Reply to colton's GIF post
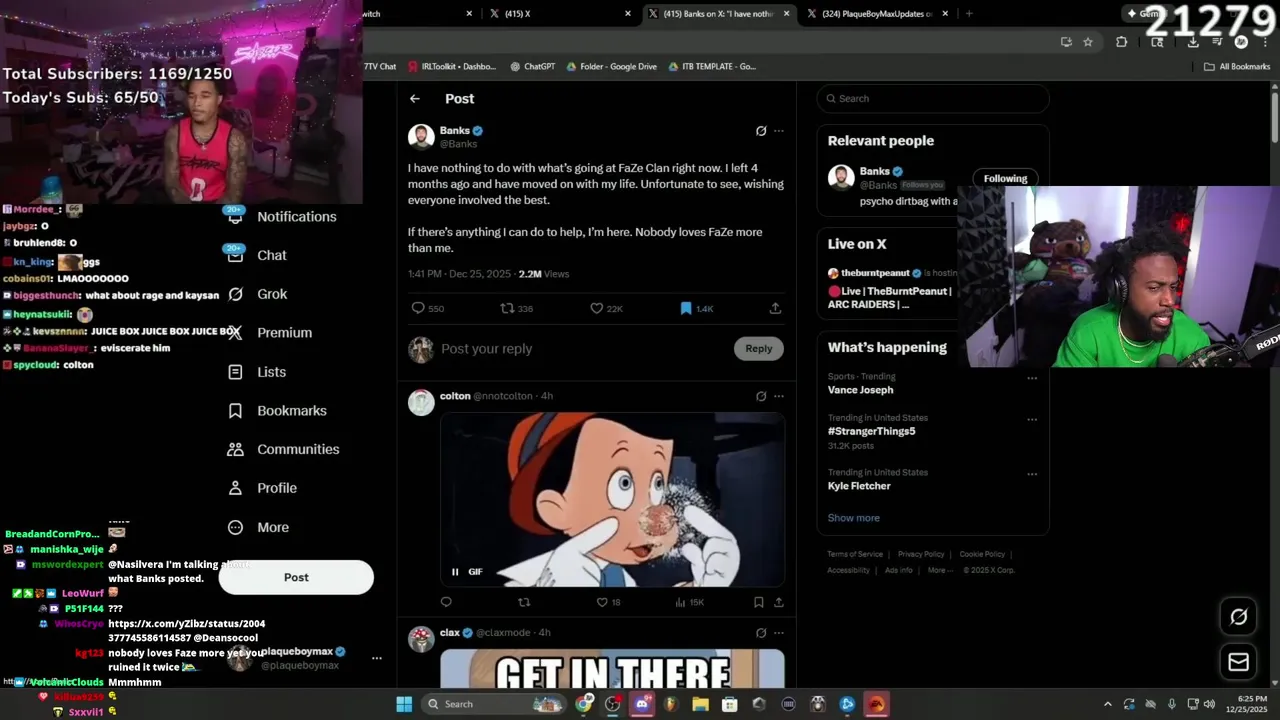This screenshot has width=1280, height=720. point(446,602)
